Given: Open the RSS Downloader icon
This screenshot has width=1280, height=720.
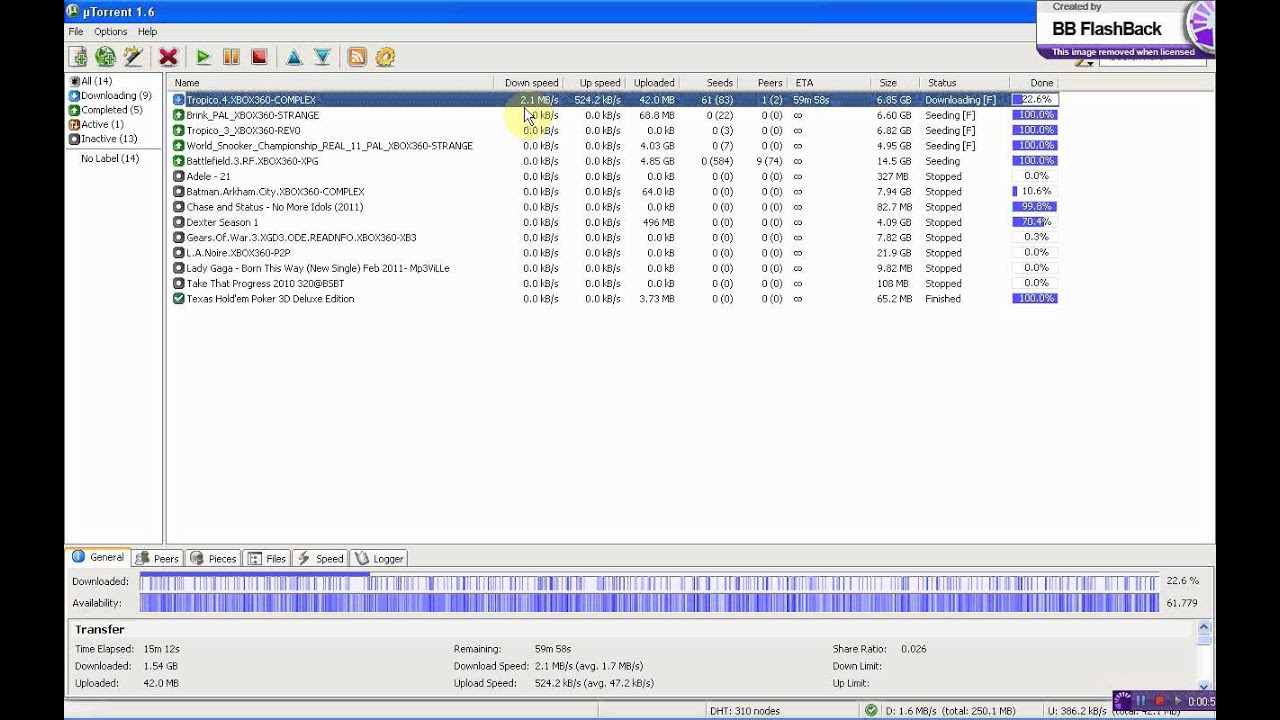Looking at the screenshot, I should 357,57.
